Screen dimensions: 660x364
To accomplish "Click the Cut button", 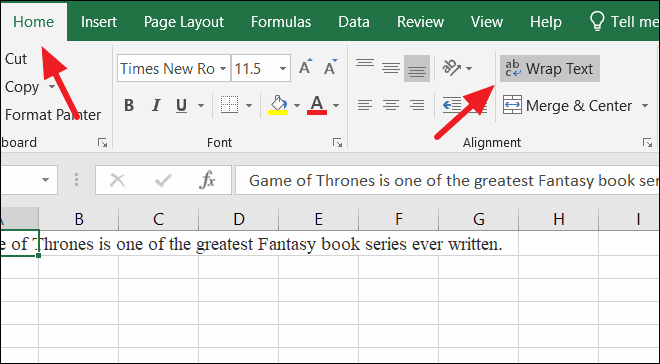I will point(16,59).
